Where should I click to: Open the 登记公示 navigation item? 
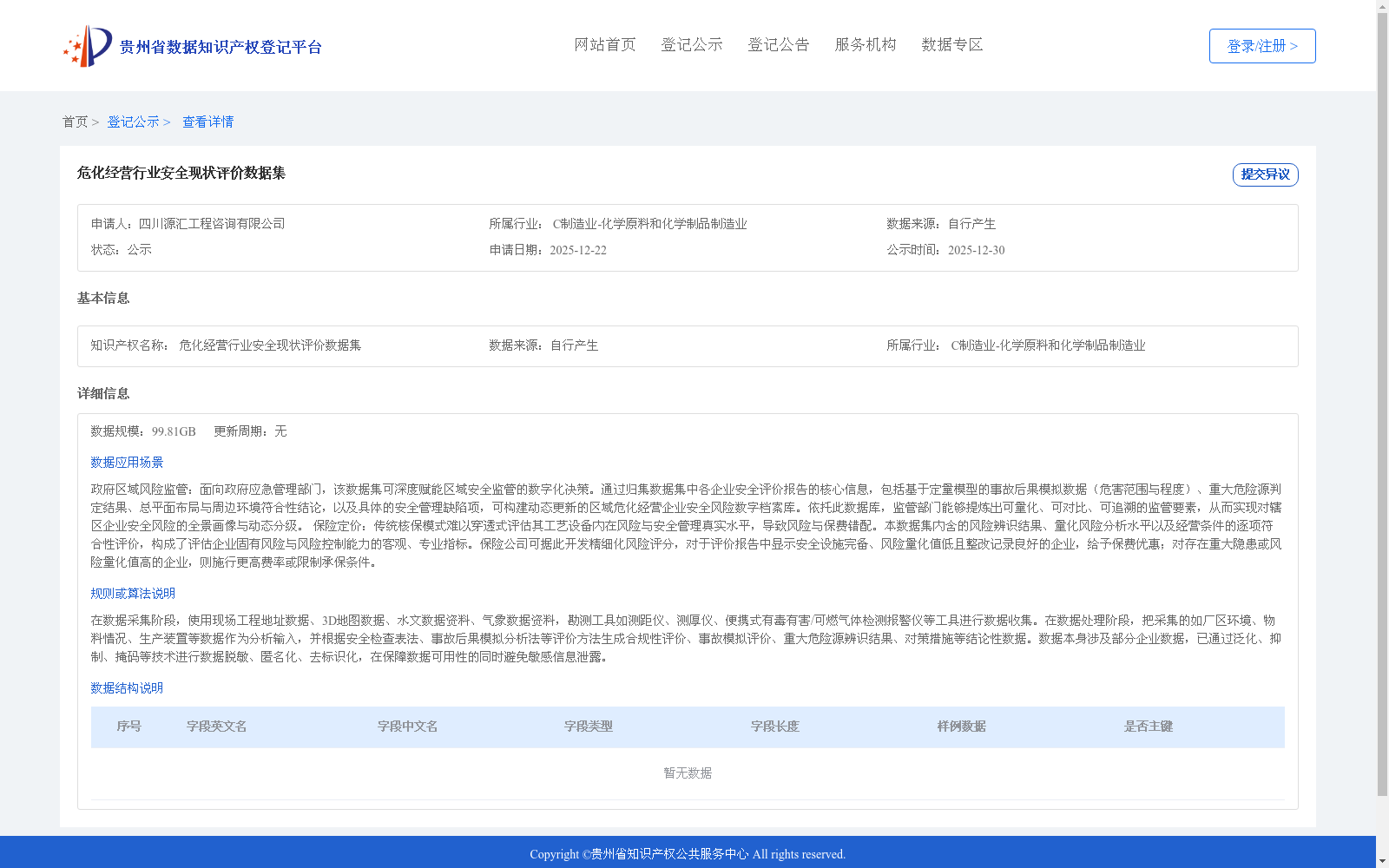coord(692,45)
